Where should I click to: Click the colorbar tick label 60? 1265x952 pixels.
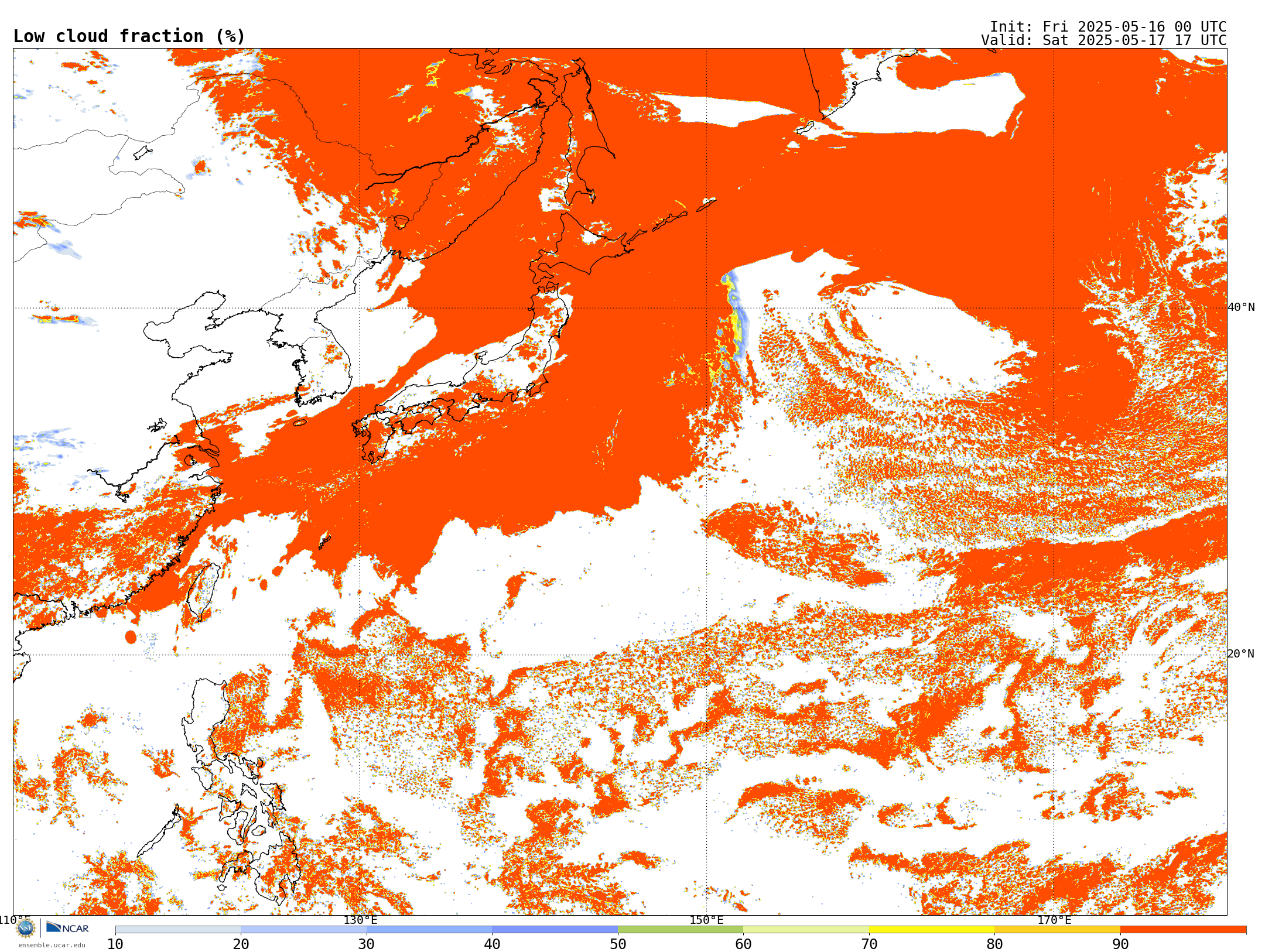pyautogui.click(x=743, y=944)
